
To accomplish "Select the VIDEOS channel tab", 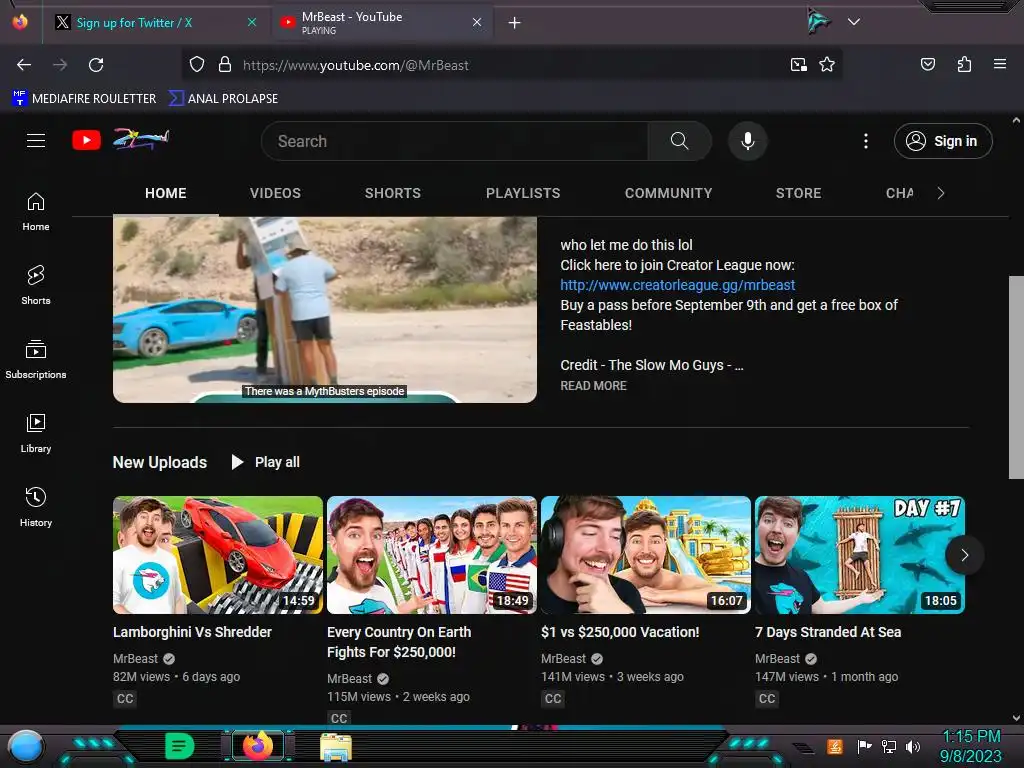I will (x=275, y=193).
